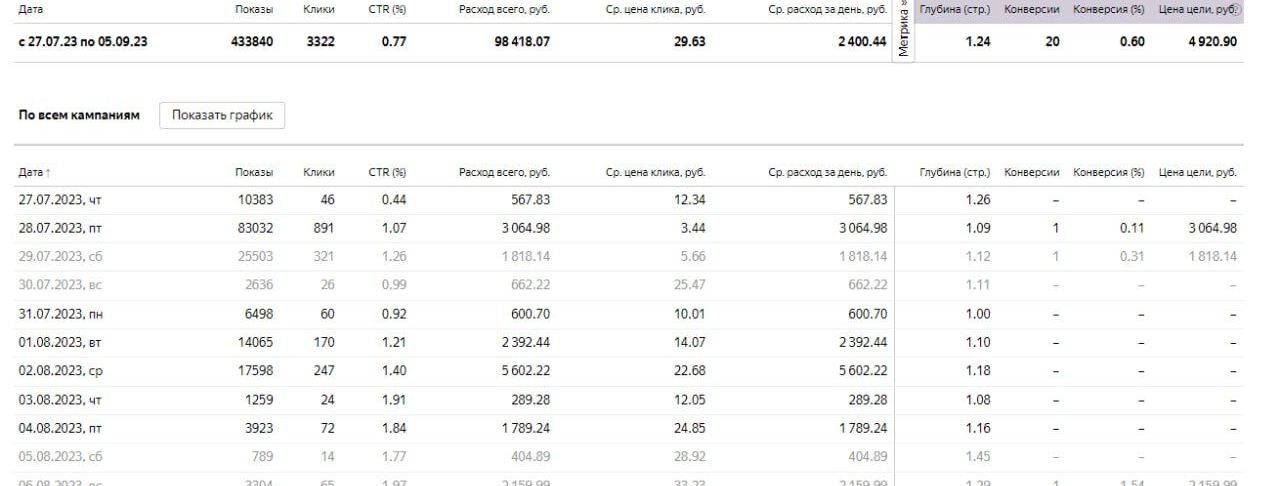Select the По всем кампаниям heading
The image size is (1280, 486).
[x=79, y=115]
